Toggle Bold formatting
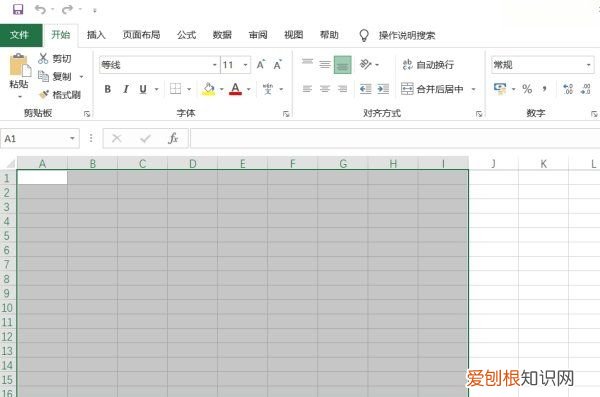 (108, 89)
